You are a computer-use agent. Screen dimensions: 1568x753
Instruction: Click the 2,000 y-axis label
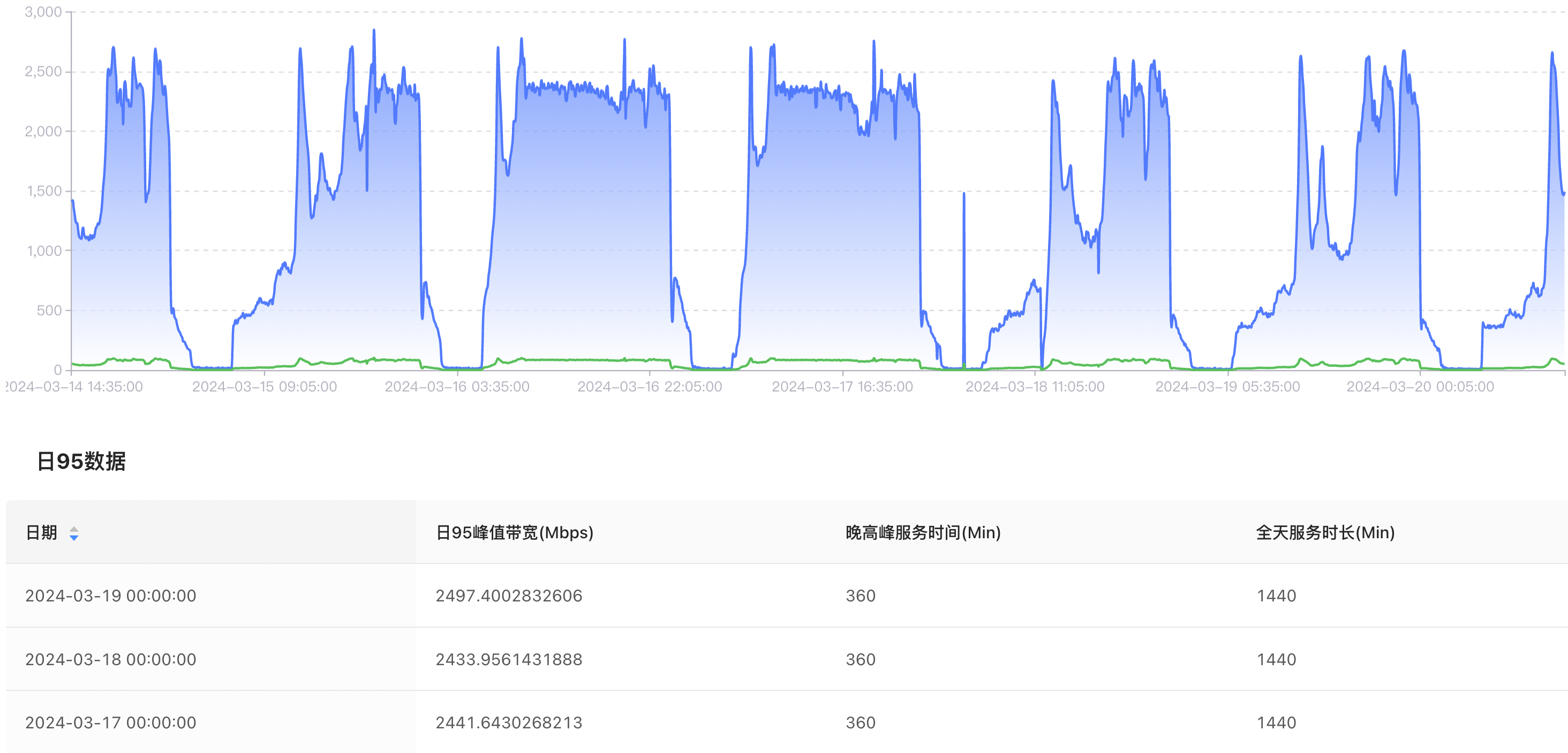click(43, 131)
